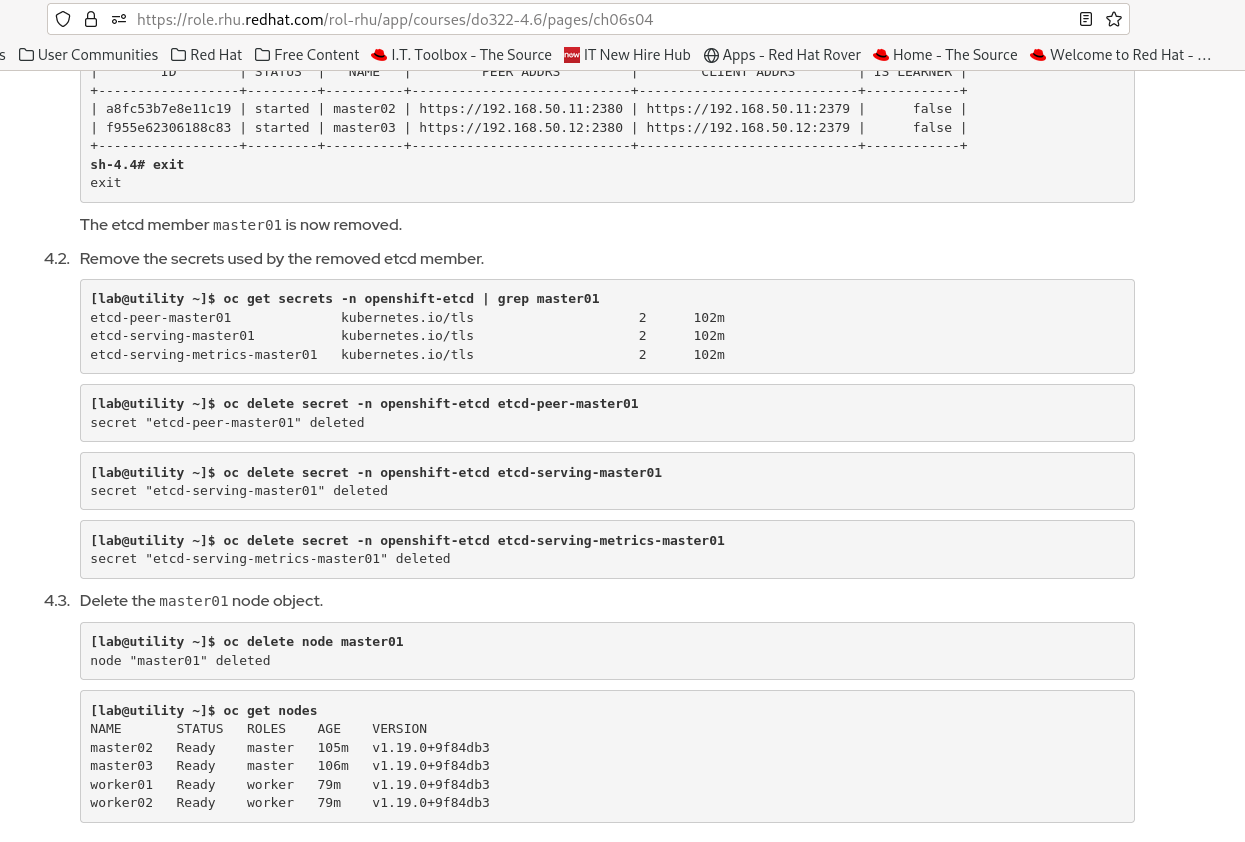Image resolution: width=1245 pixels, height=842 pixels.
Task: Click 'oc delete secret etcd-serving-master01' command
Action: pos(376,472)
